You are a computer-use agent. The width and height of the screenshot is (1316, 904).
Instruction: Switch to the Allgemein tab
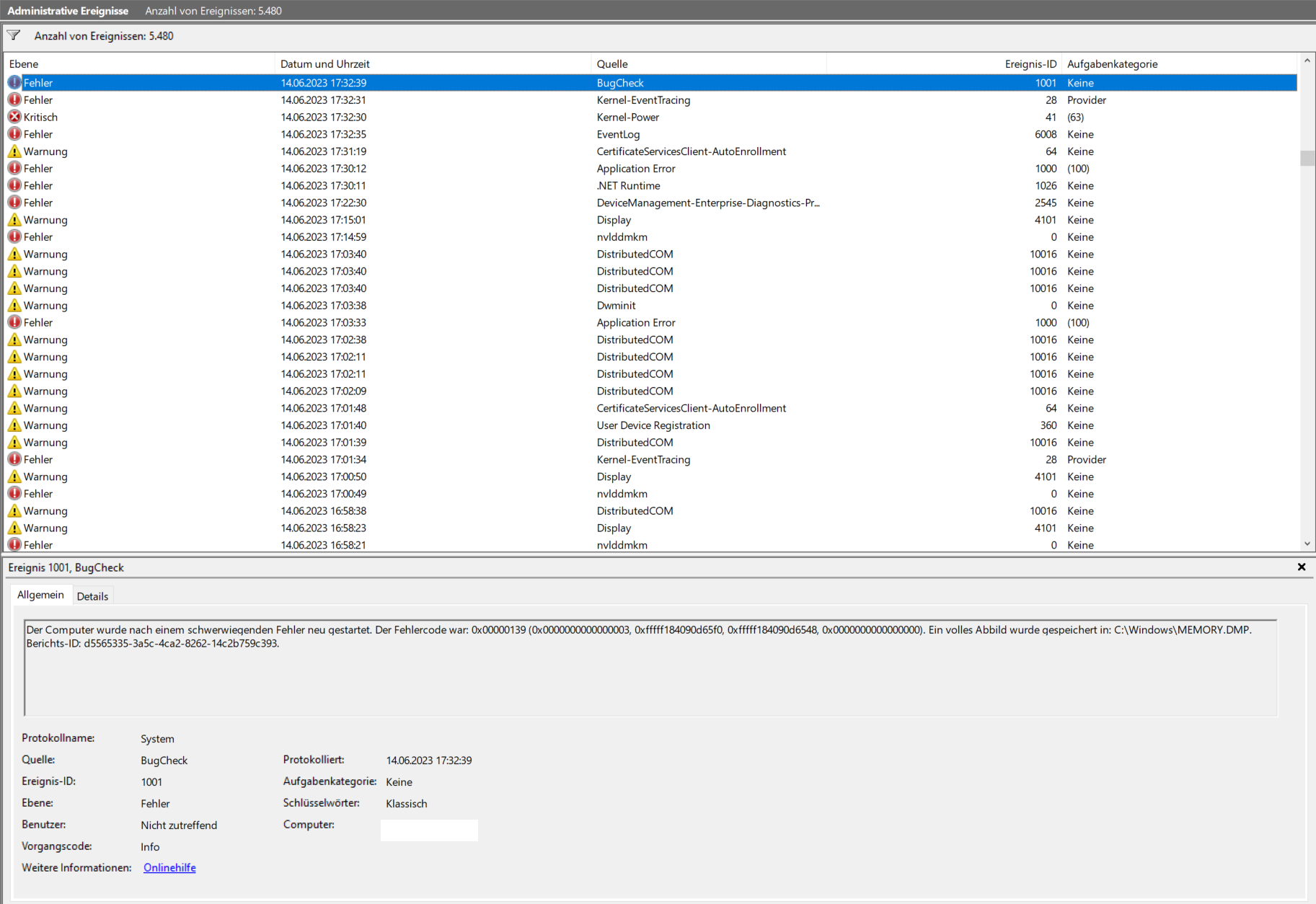40,595
